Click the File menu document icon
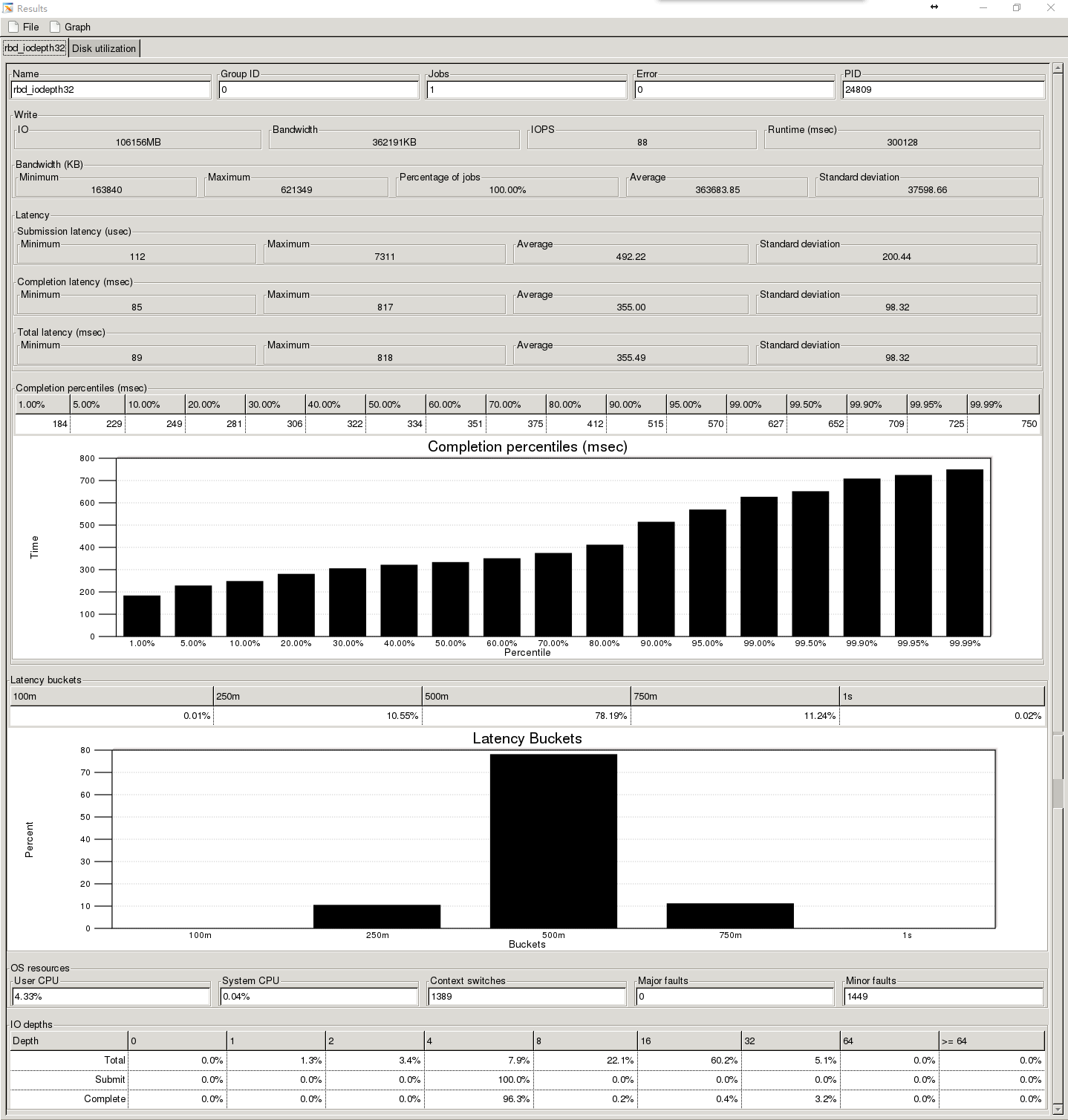This screenshot has width=1068, height=1120. [x=13, y=27]
